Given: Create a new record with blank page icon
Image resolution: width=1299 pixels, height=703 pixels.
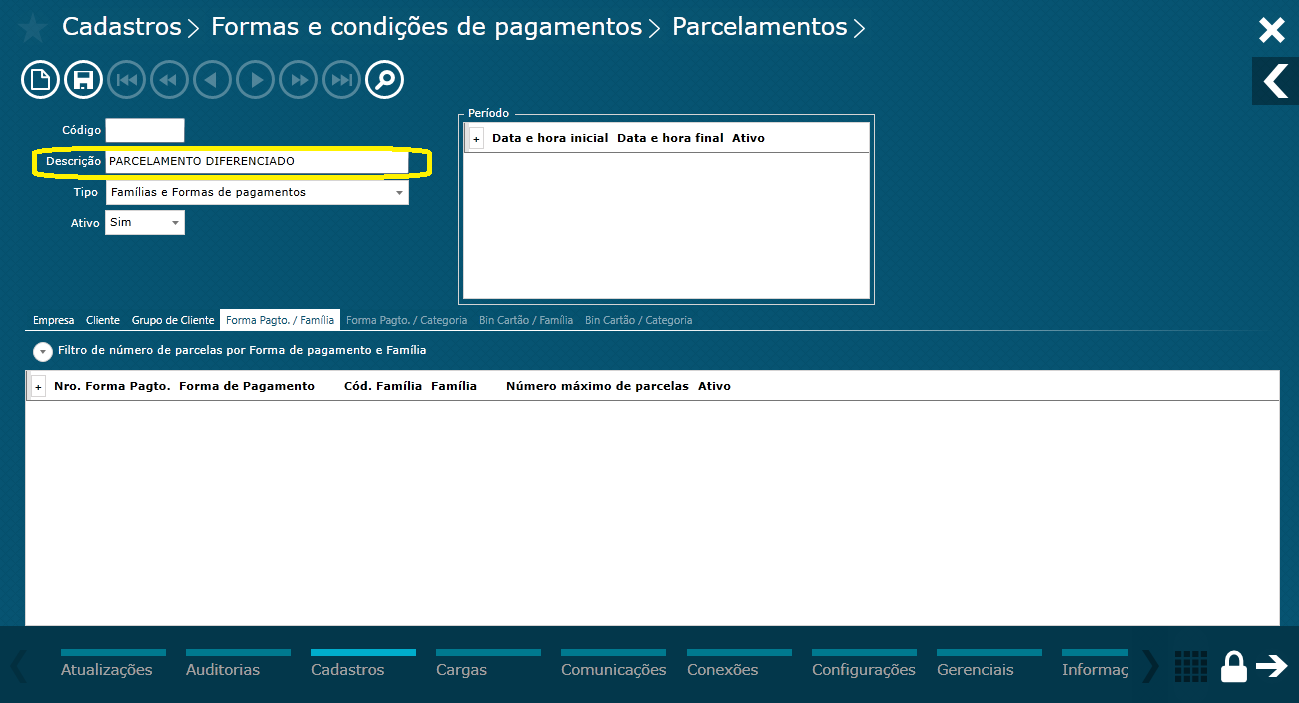Looking at the screenshot, I should pos(40,80).
